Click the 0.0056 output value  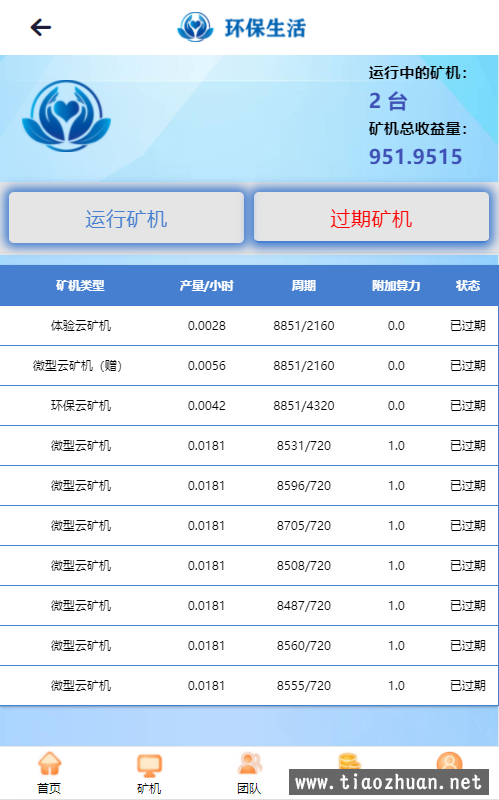coord(207,366)
